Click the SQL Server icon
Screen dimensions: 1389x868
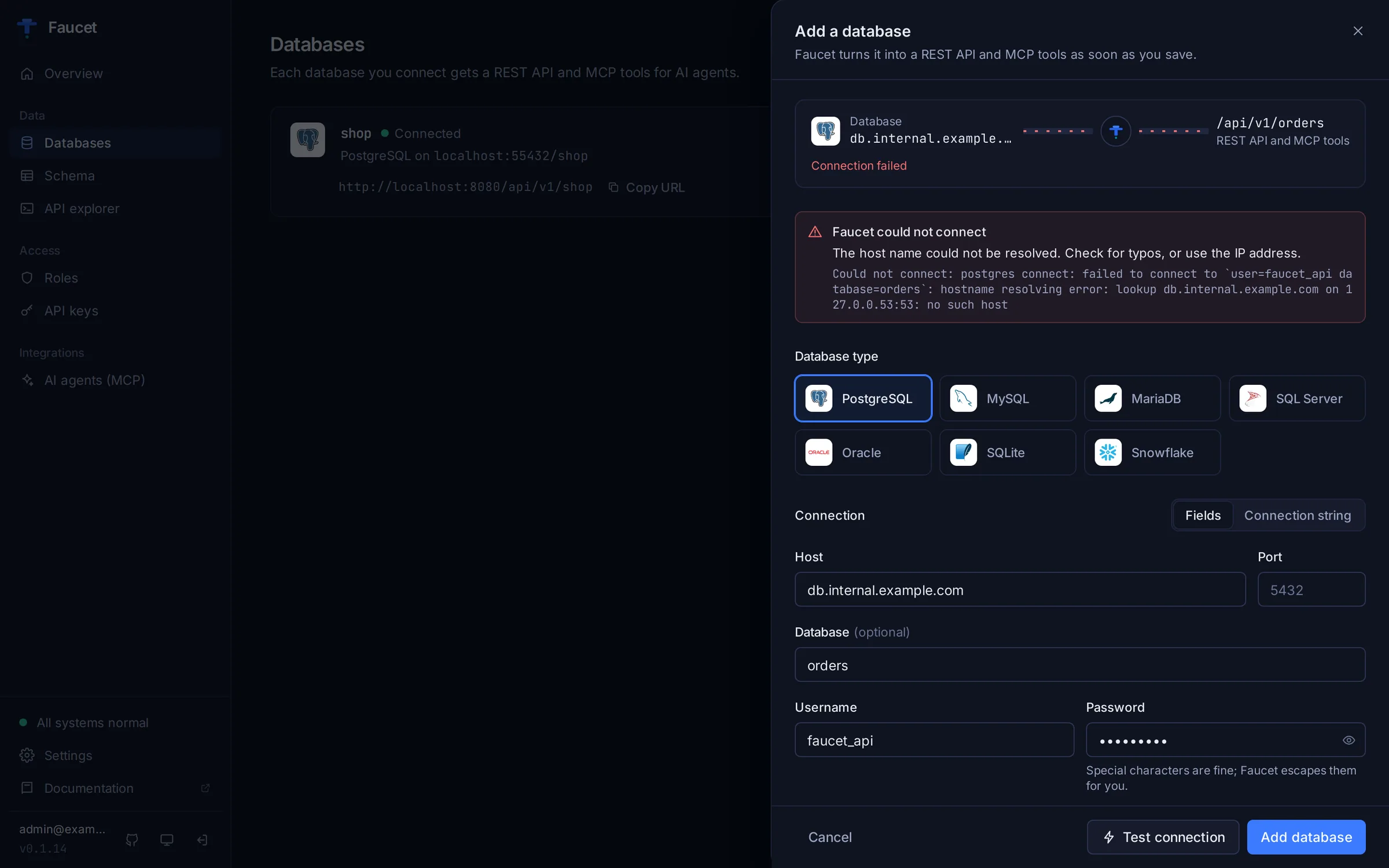point(1253,398)
